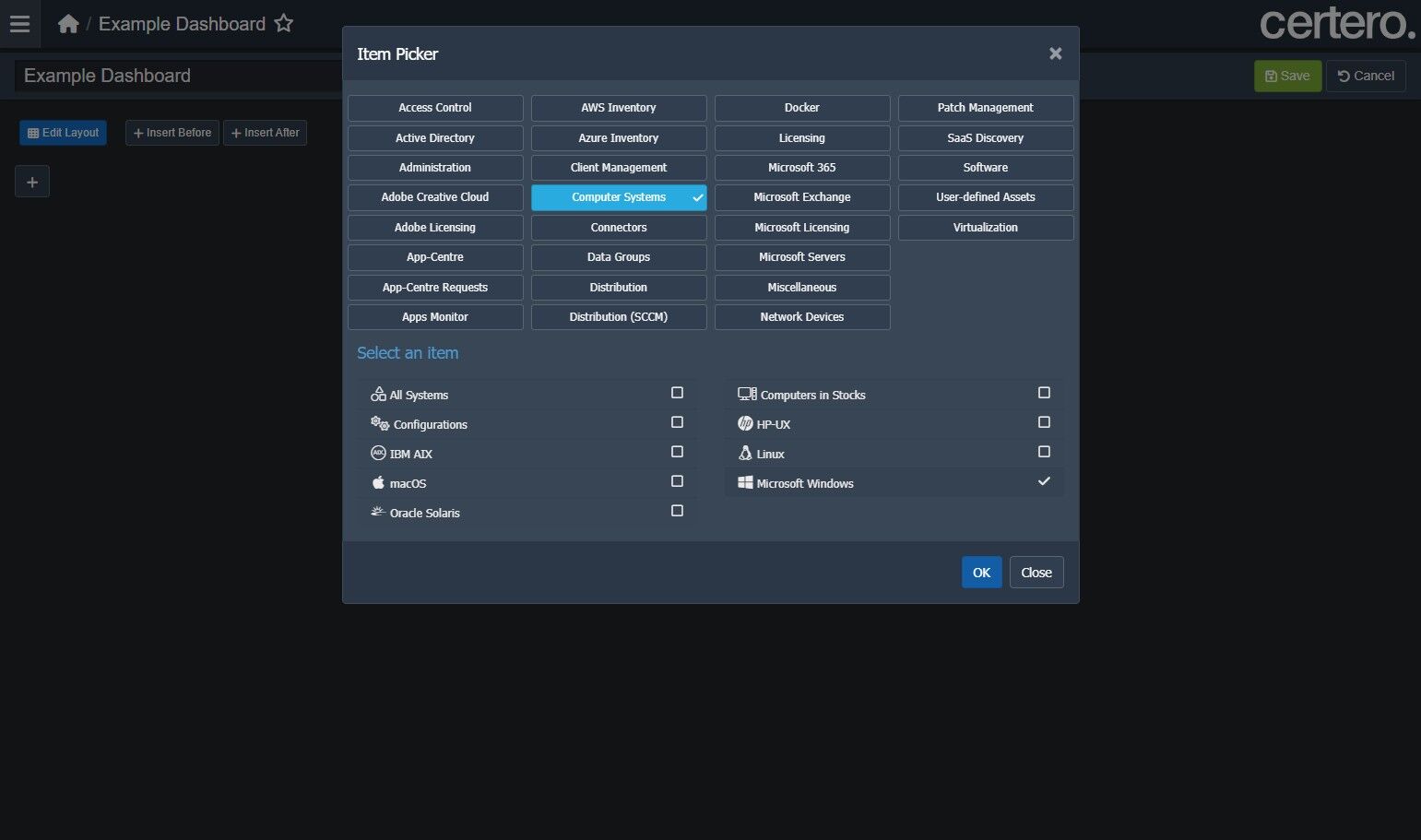
Task: Click the All Systems icon
Action: [x=378, y=395]
